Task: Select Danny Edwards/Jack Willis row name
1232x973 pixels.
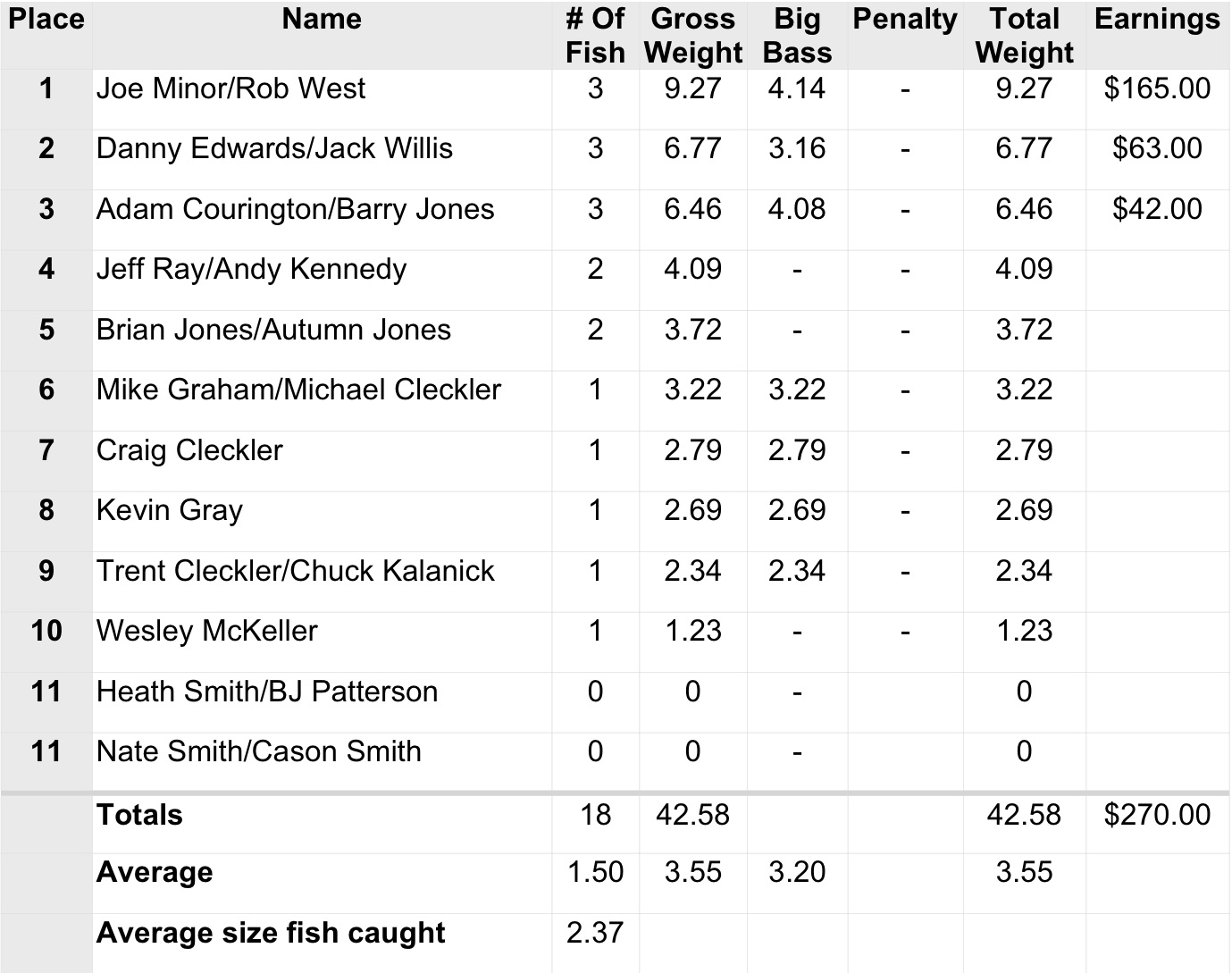Action: pyautogui.click(x=274, y=148)
